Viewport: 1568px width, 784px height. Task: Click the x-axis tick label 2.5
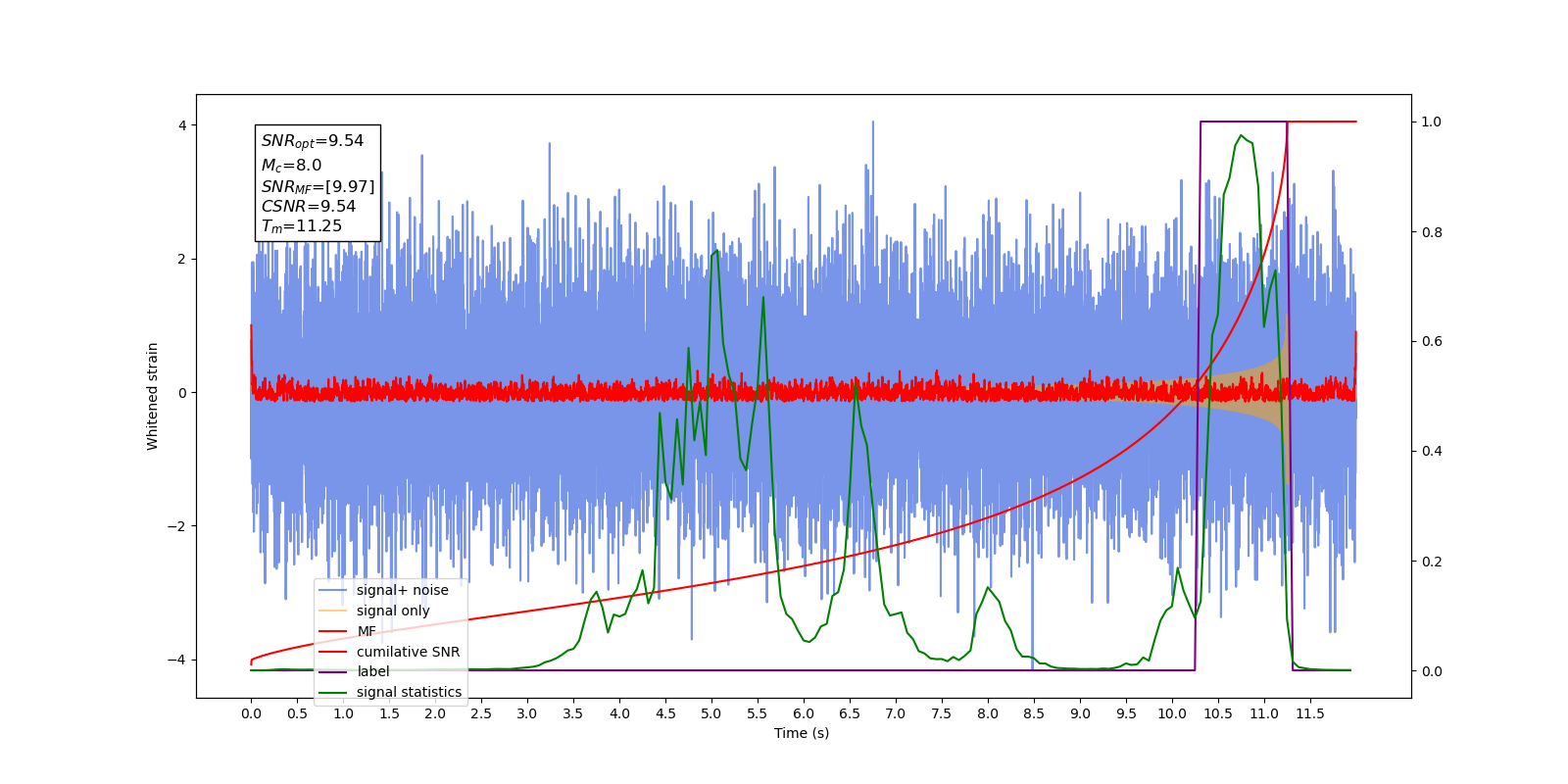click(481, 713)
